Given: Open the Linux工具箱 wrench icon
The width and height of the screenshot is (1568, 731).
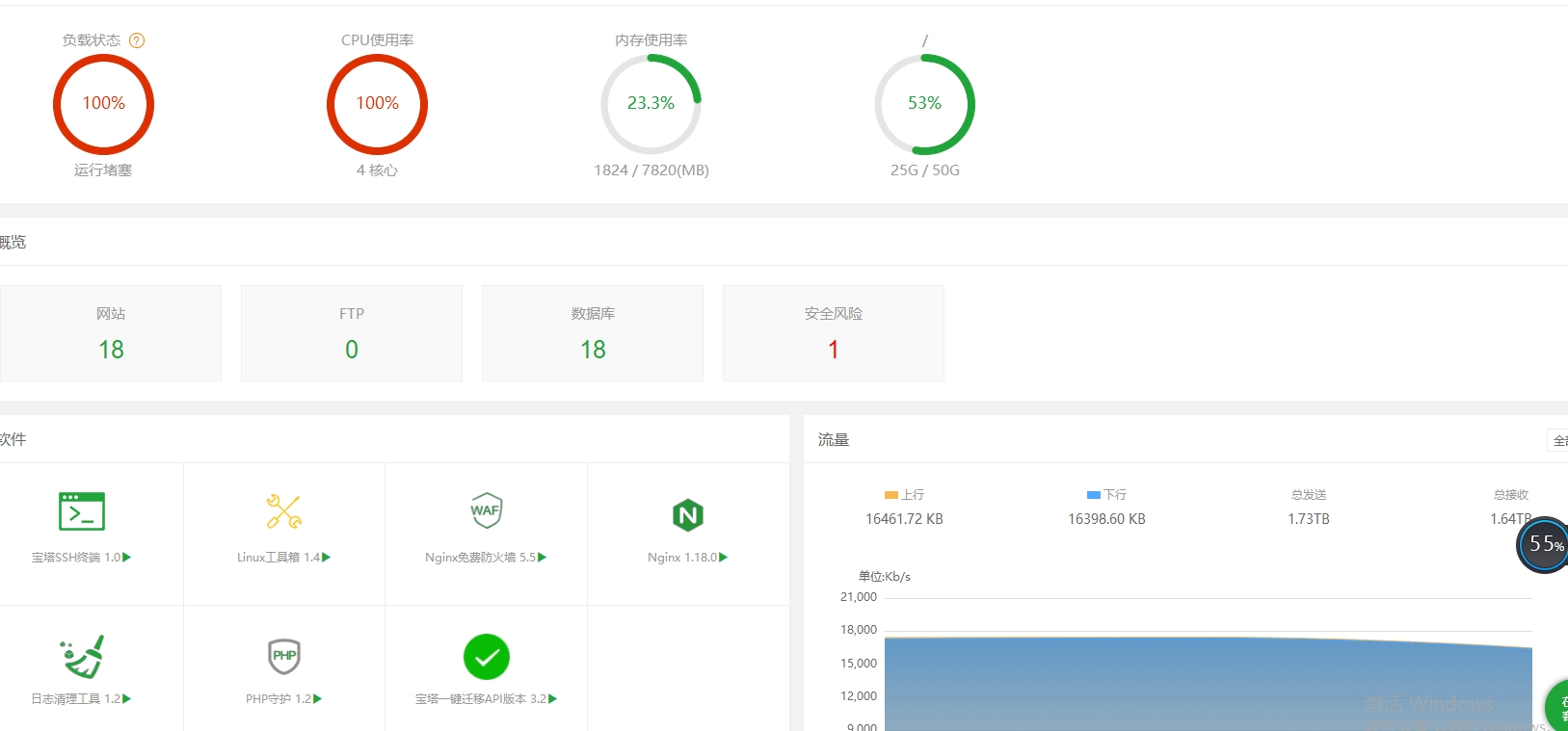Looking at the screenshot, I should tap(284, 511).
